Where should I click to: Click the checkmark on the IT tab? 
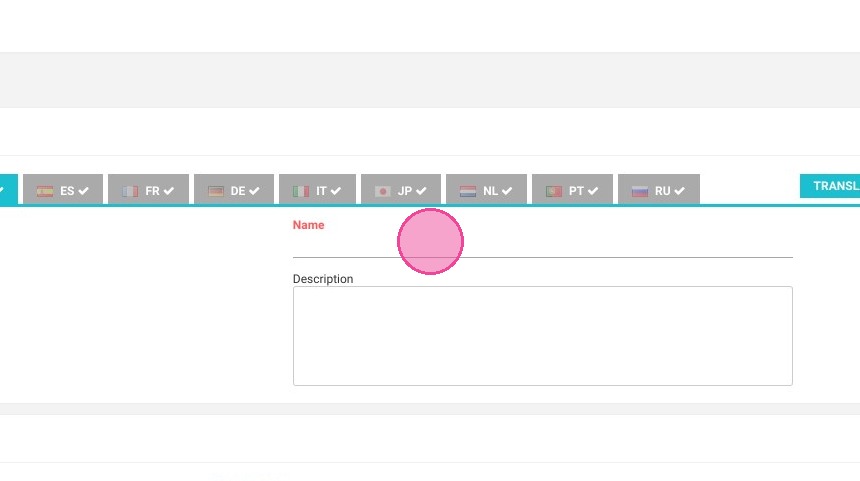click(336, 191)
